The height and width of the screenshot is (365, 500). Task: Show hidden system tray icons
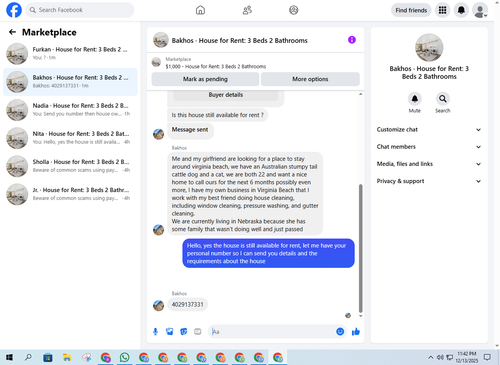pos(431,357)
